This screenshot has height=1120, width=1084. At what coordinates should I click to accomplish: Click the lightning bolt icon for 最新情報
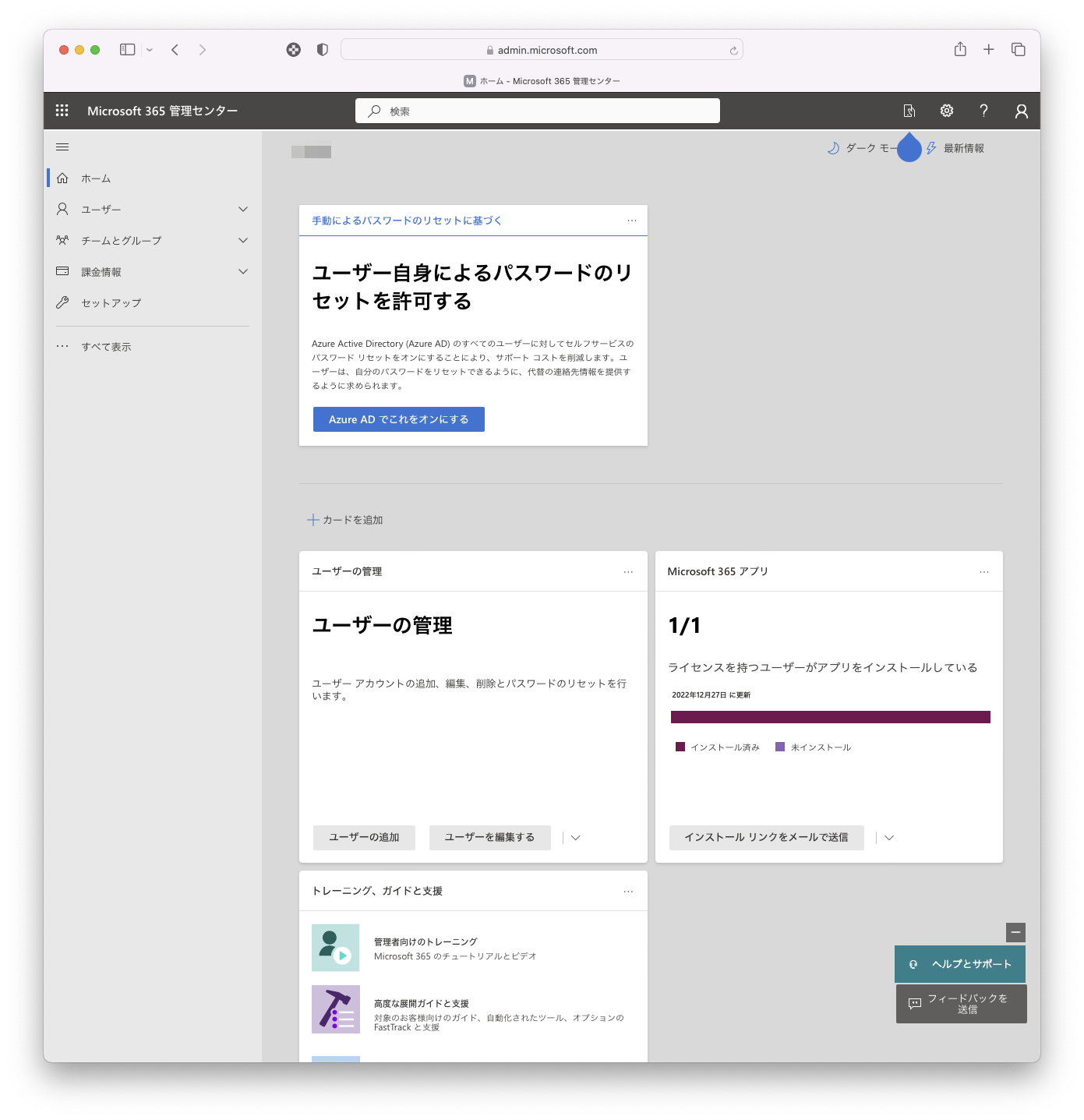[x=931, y=148]
